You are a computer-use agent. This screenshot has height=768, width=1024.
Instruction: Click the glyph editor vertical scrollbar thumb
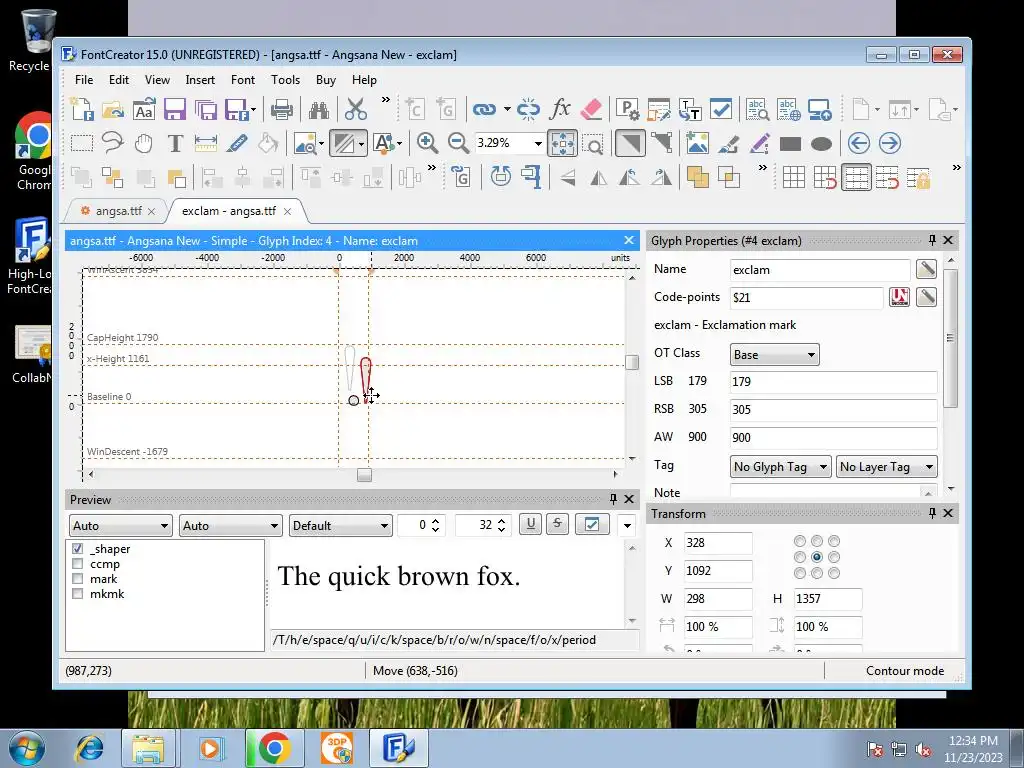pos(632,362)
